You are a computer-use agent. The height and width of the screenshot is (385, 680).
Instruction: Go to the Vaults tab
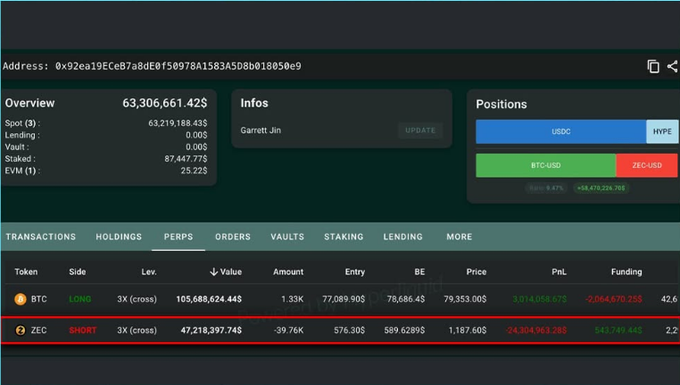(288, 237)
